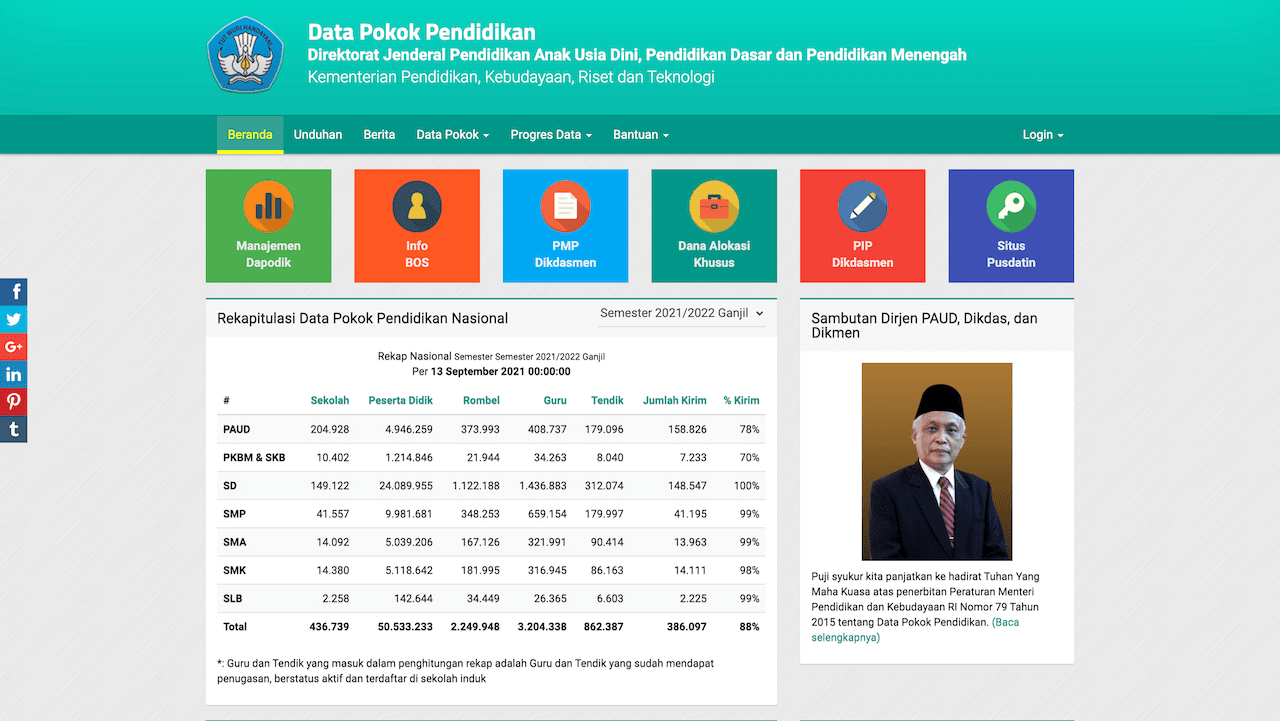
Task: Select the SMA row label
Action: pos(234,542)
